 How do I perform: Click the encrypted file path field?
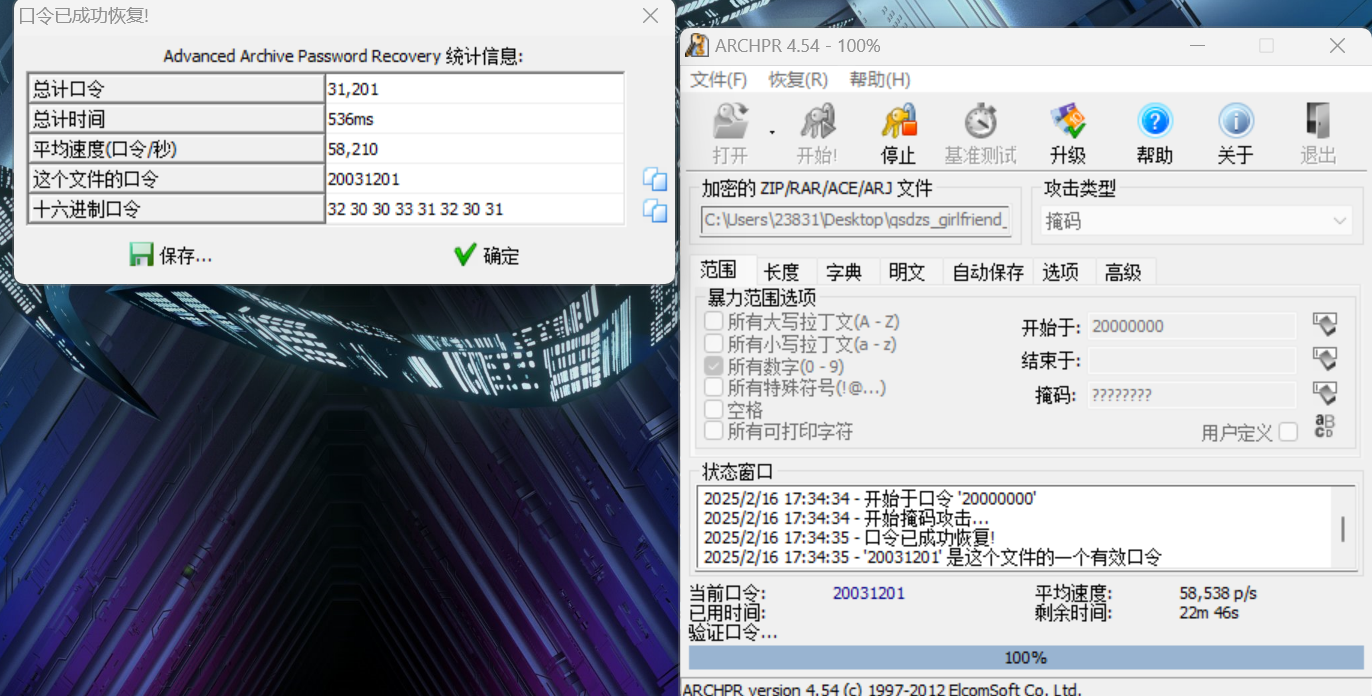856,220
